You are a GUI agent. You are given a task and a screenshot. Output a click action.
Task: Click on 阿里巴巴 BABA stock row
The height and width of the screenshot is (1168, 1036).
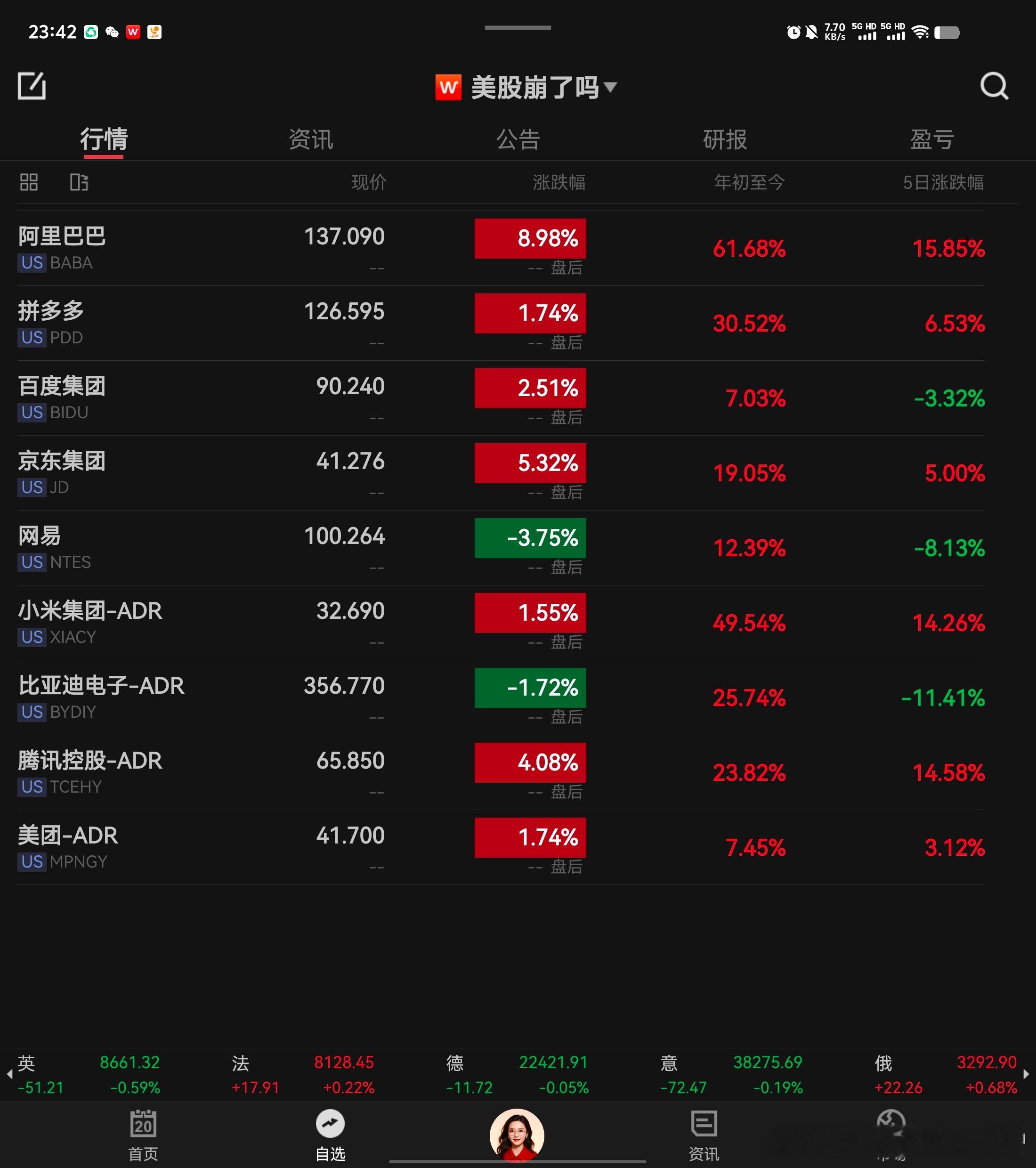[x=518, y=248]
